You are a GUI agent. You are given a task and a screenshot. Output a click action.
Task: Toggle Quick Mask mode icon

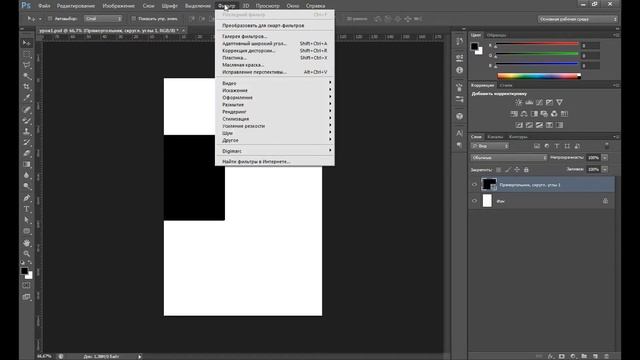(x=27, y=285)
